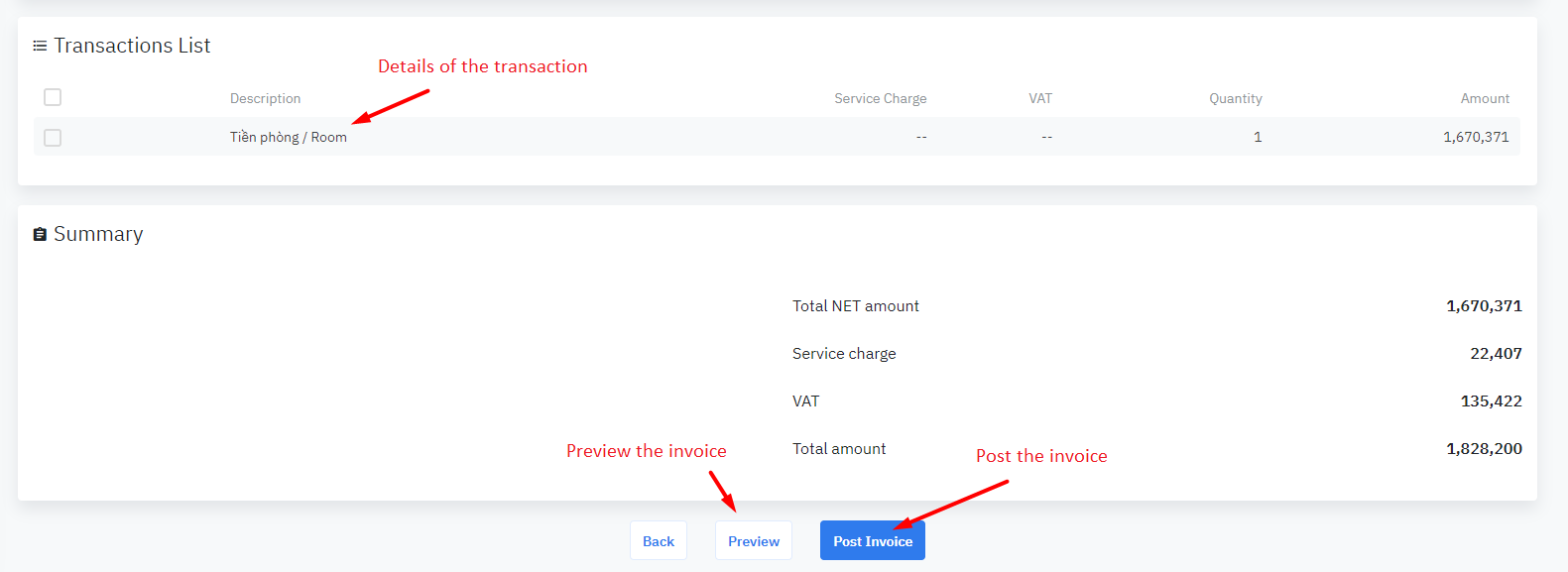
Task: Click the summary VAT value 135,422
Action: (1490, 401)
